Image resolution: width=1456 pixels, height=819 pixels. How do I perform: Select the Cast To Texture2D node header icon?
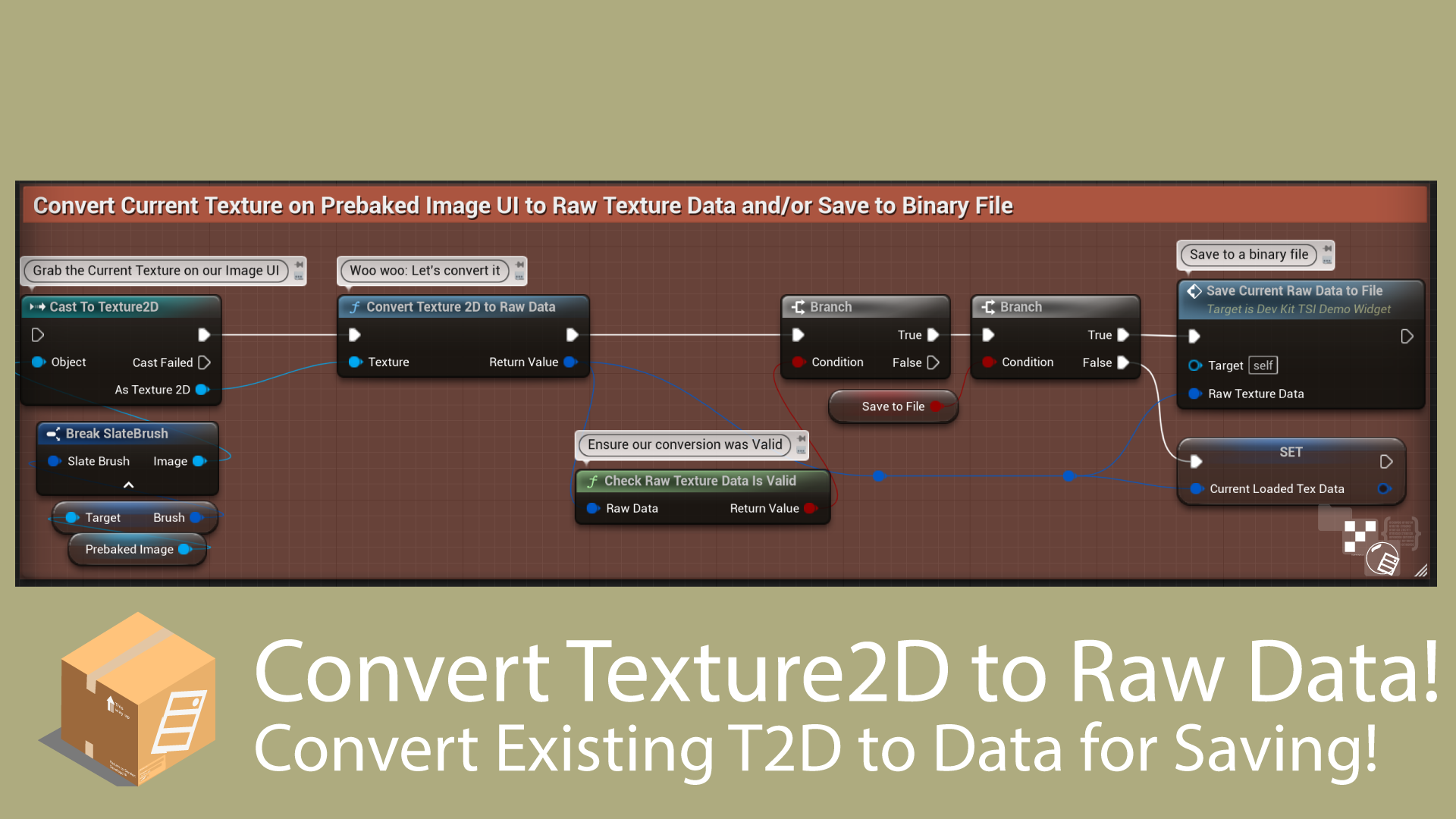click(38, 306)
